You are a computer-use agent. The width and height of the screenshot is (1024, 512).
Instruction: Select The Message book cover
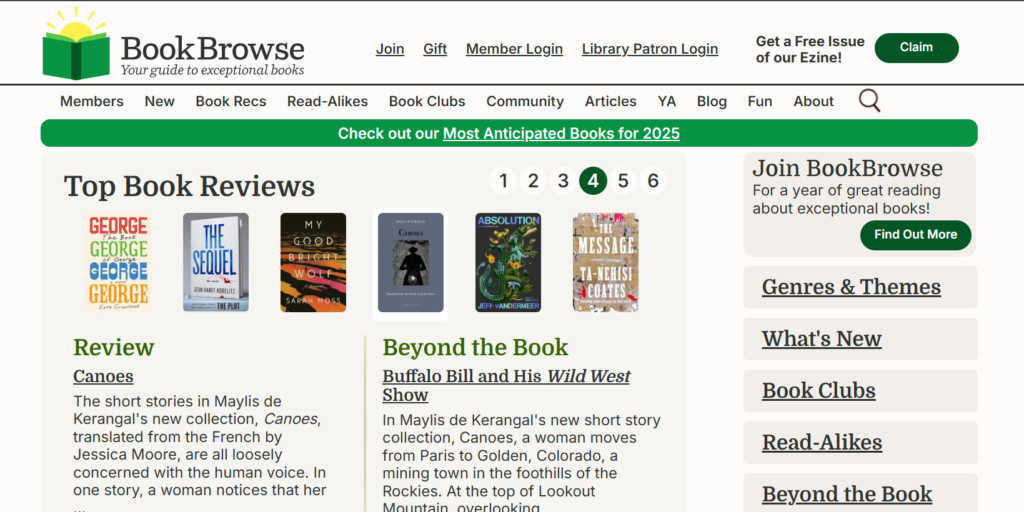coord(605,263)
